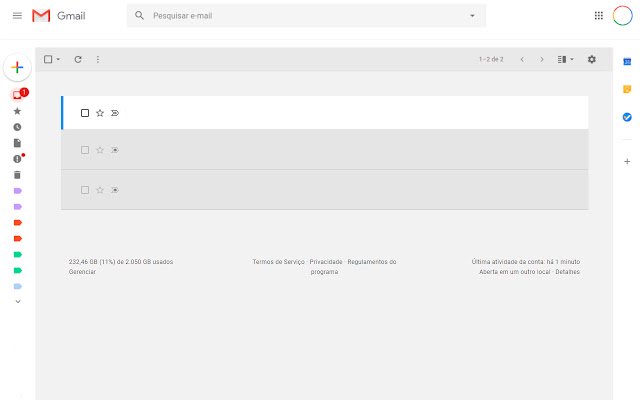Mark importance on first white row

click(x=115, y=113)
